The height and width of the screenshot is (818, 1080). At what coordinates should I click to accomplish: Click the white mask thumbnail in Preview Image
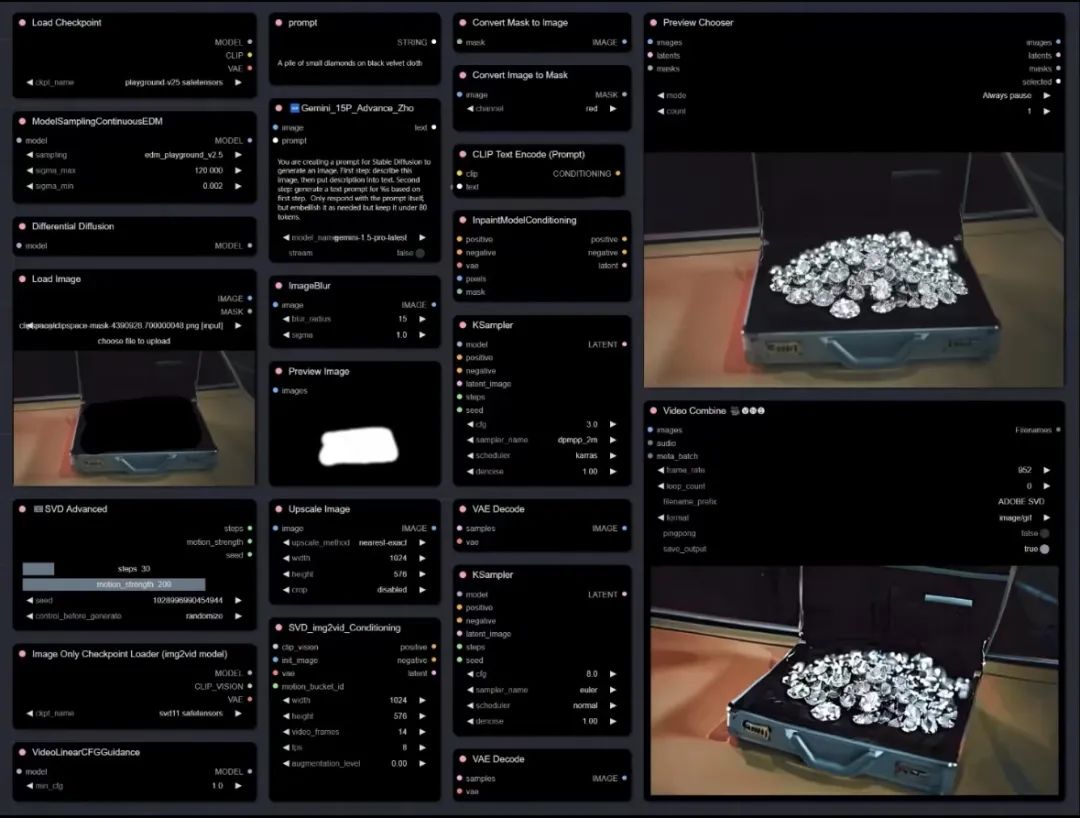[359, 445]
